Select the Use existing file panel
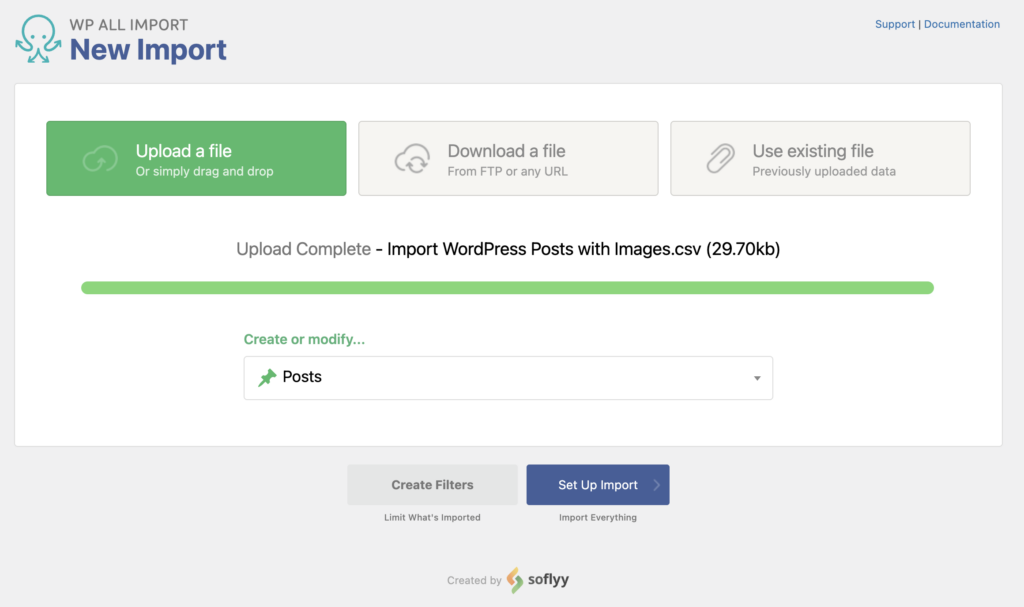Image resolution: width=1024 pixels, height=607 pixels. pyautogui.click(x=820, y=158)
